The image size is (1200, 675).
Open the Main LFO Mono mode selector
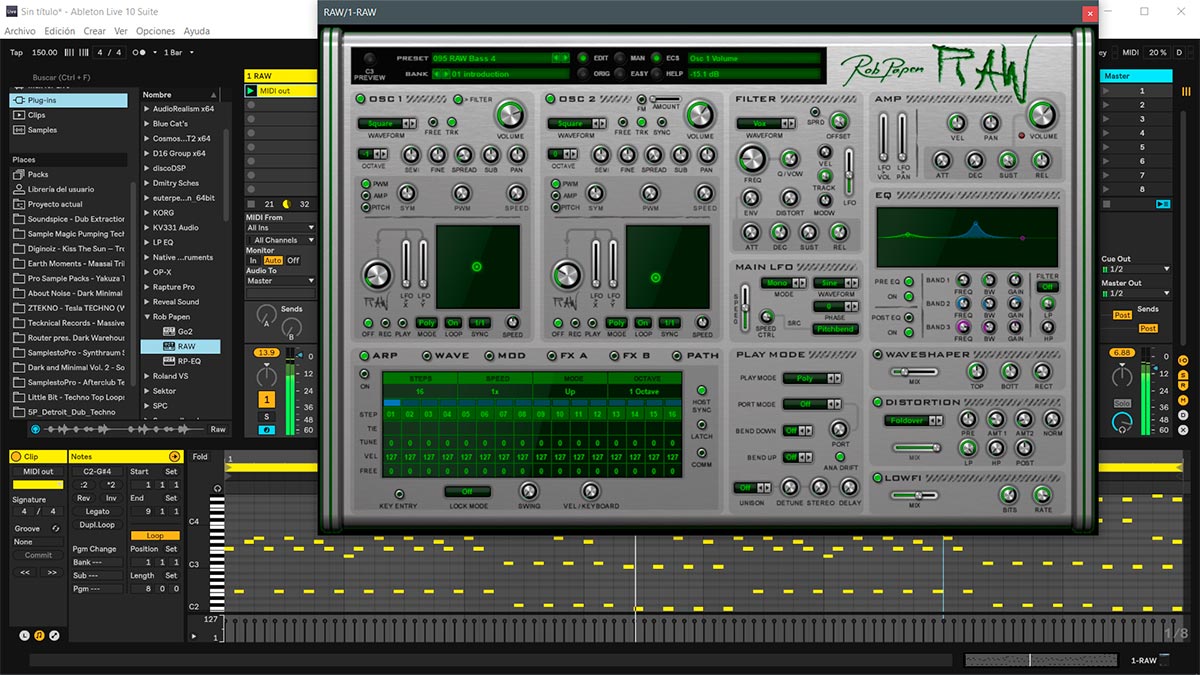tap(783, 283)
